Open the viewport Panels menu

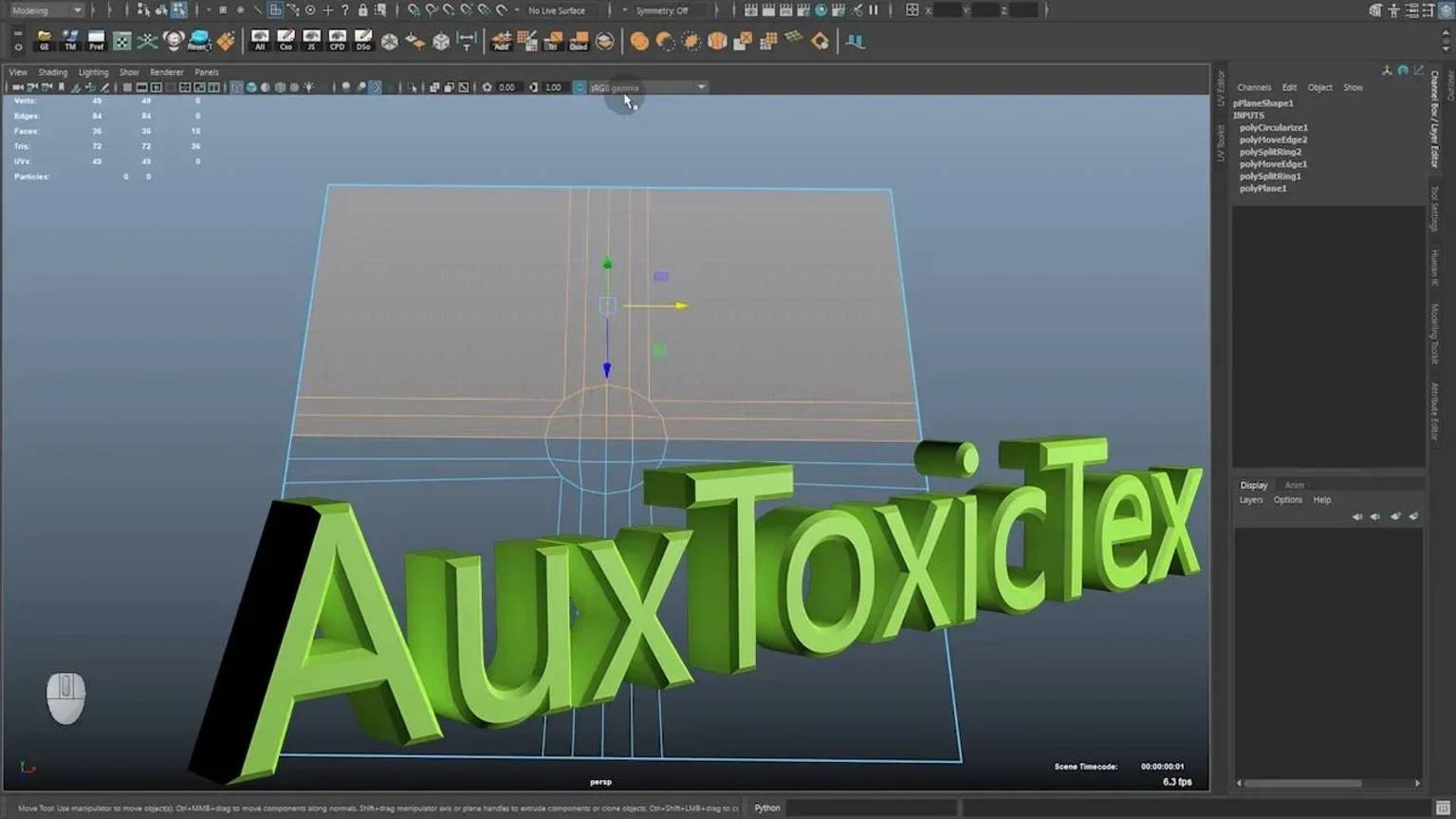(x=207, y=72)
